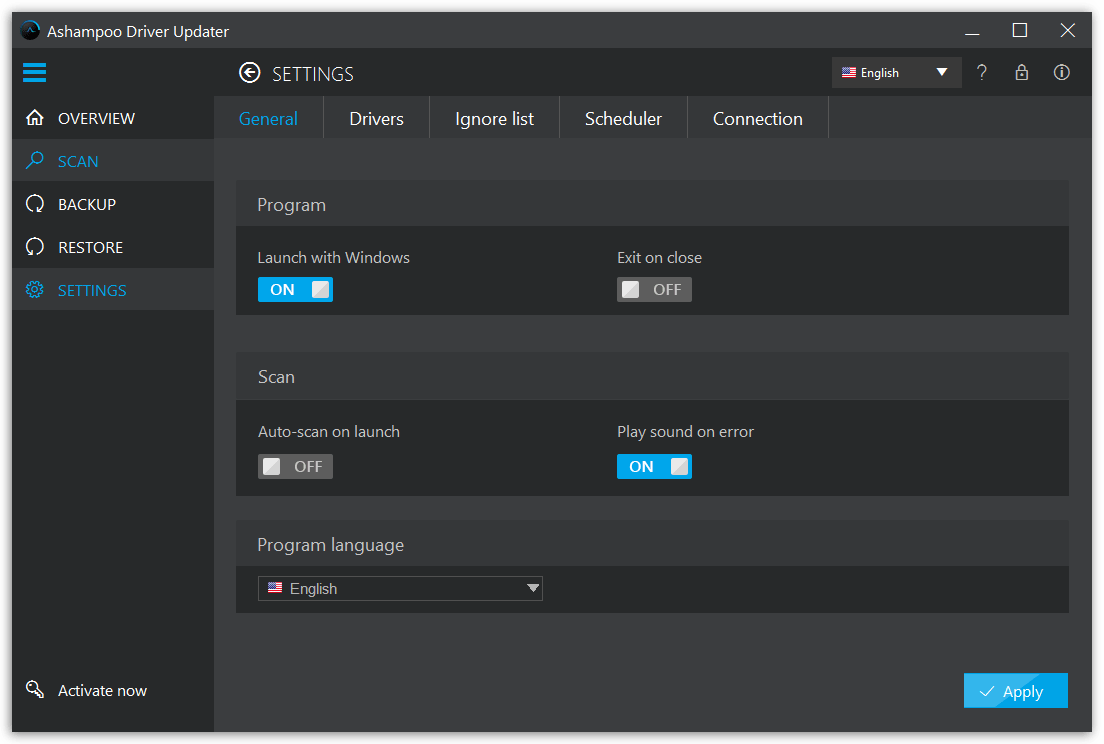Switch to the Connection tab
The image size is (1104, 744).
[x=757, y=117]
